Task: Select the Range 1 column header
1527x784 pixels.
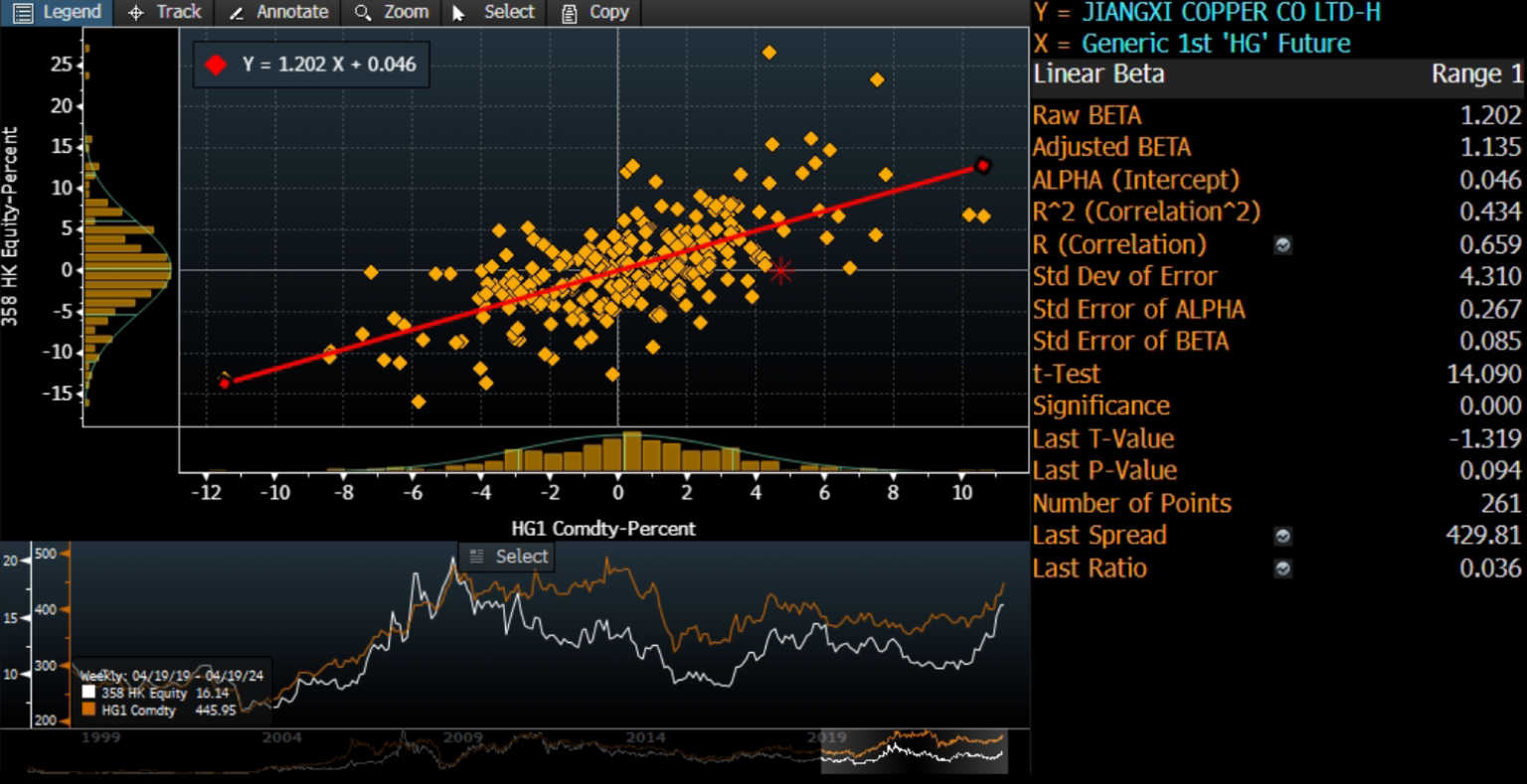Action: [x=1475, y=75]
